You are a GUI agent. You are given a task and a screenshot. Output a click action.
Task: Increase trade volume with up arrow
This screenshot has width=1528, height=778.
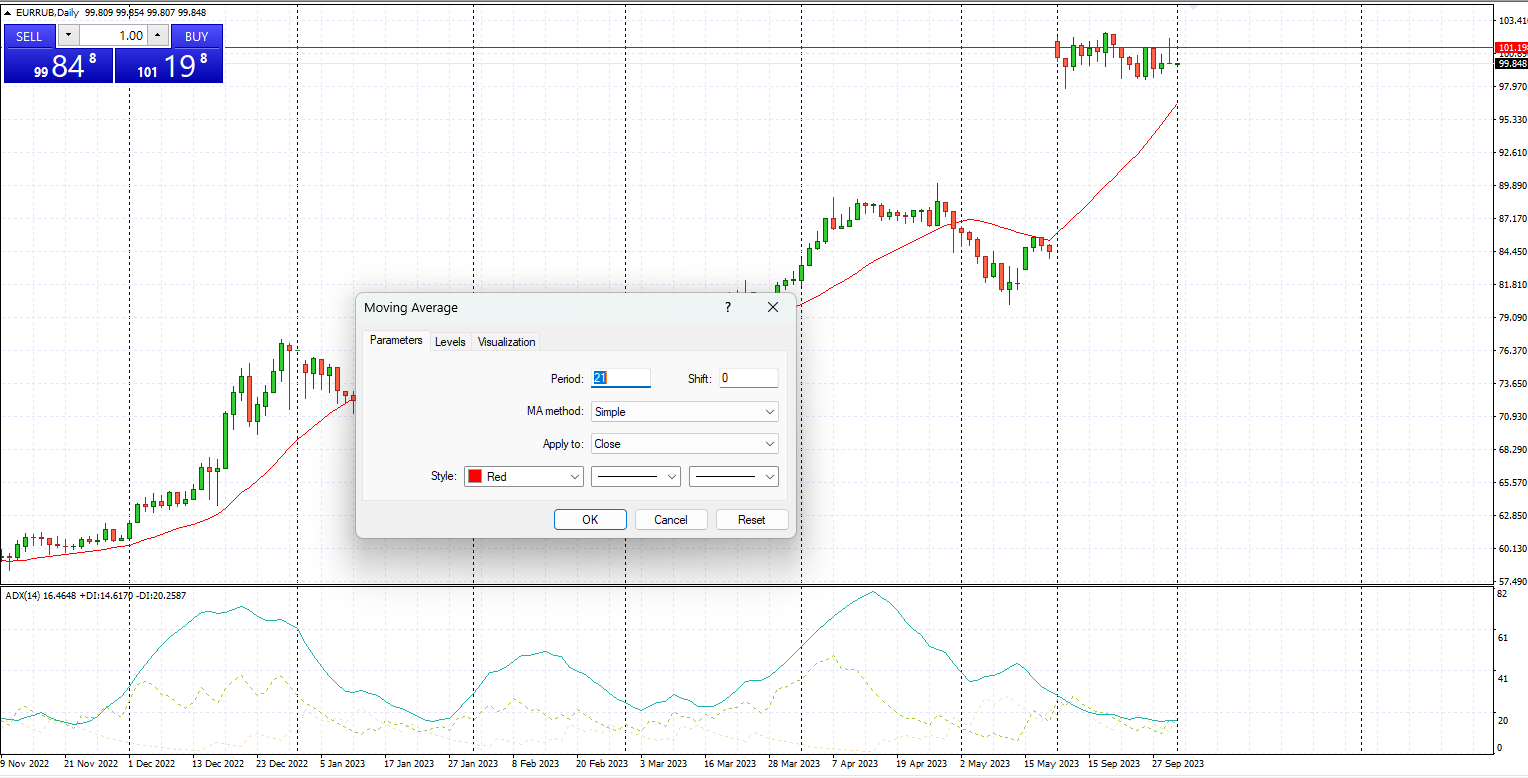coord(158,36)
